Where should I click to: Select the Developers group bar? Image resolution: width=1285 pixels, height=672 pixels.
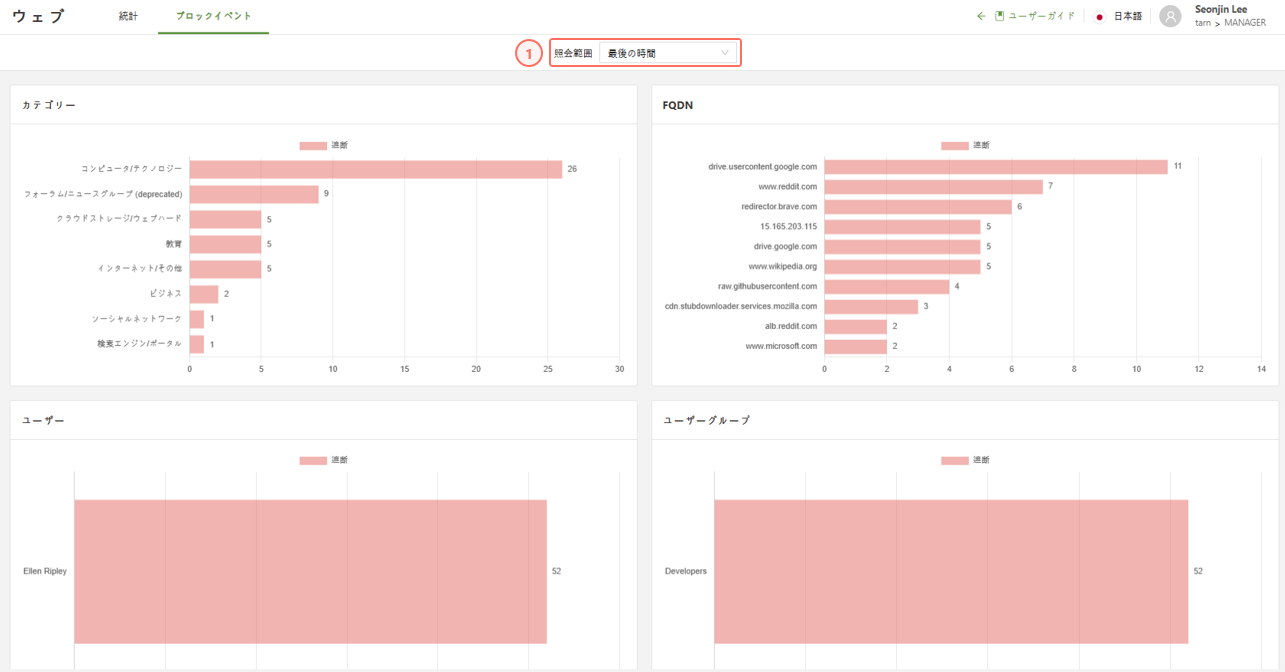click(950, 571)
